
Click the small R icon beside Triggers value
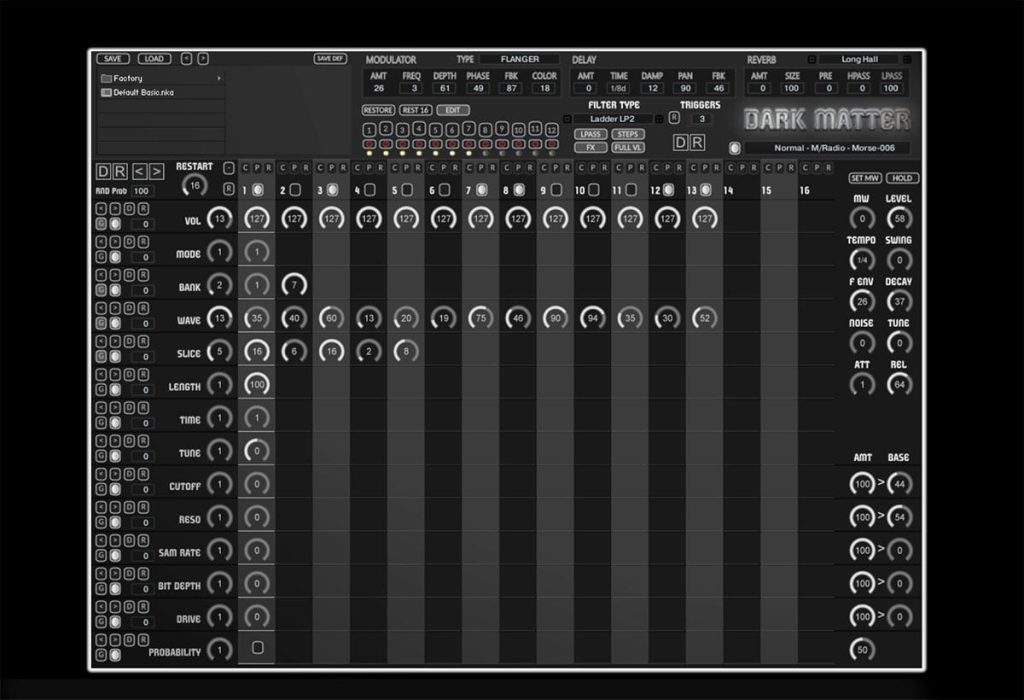[x=674, y=118]
